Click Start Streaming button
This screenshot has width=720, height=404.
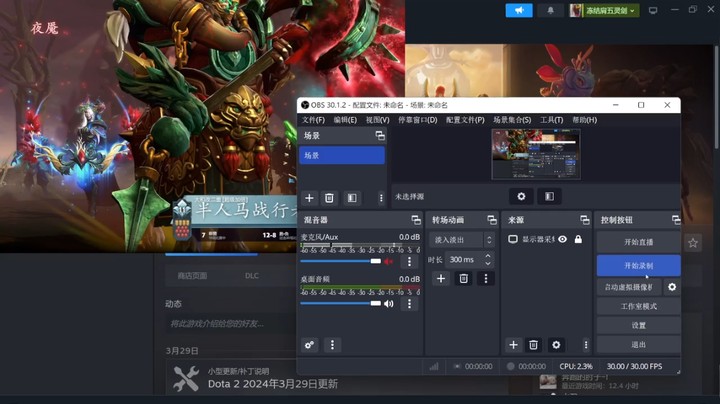pyautogui.click(x=638, y=242)
